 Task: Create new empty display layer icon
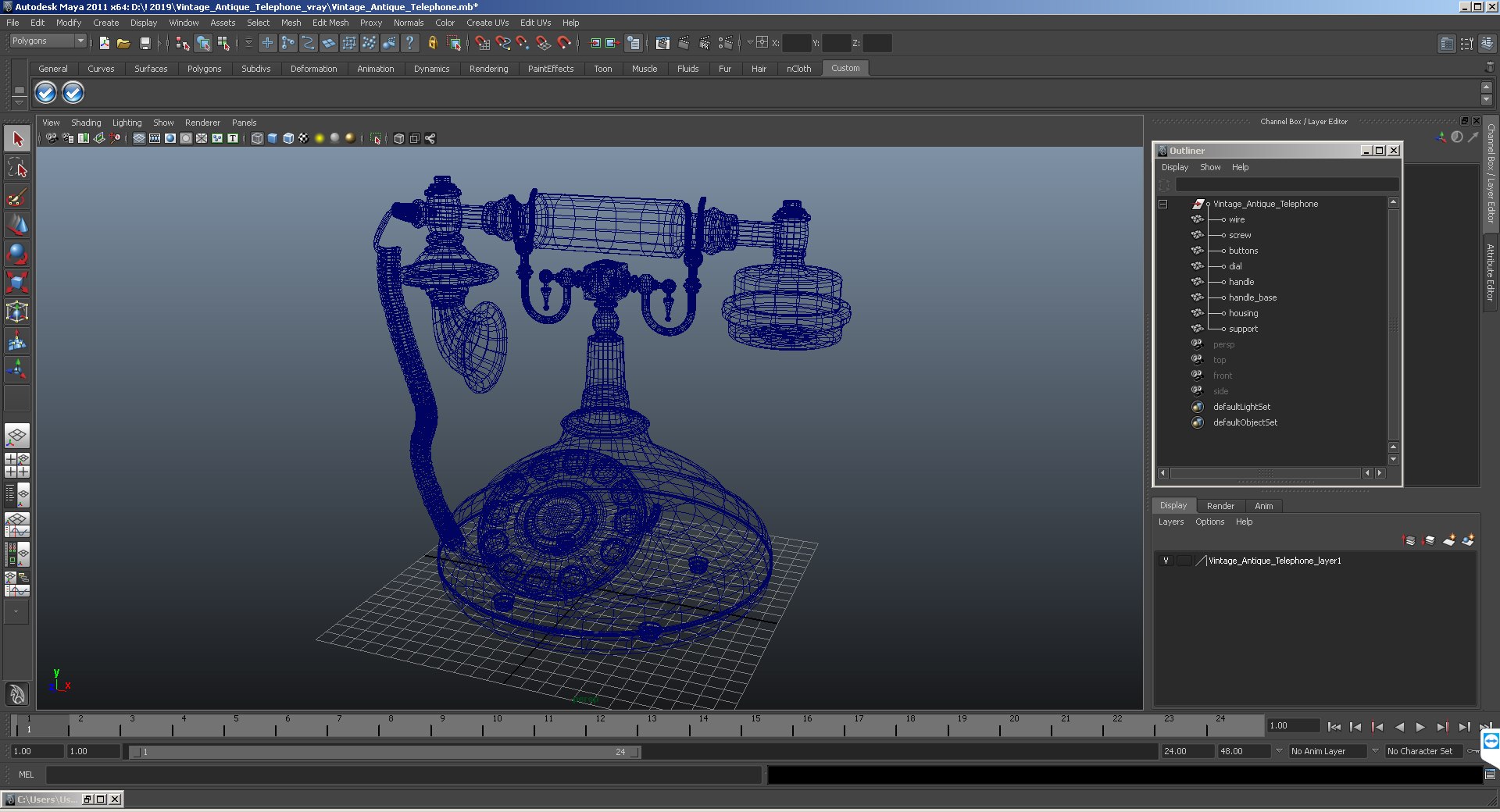pyautogui.click(x=1449, y=540)
